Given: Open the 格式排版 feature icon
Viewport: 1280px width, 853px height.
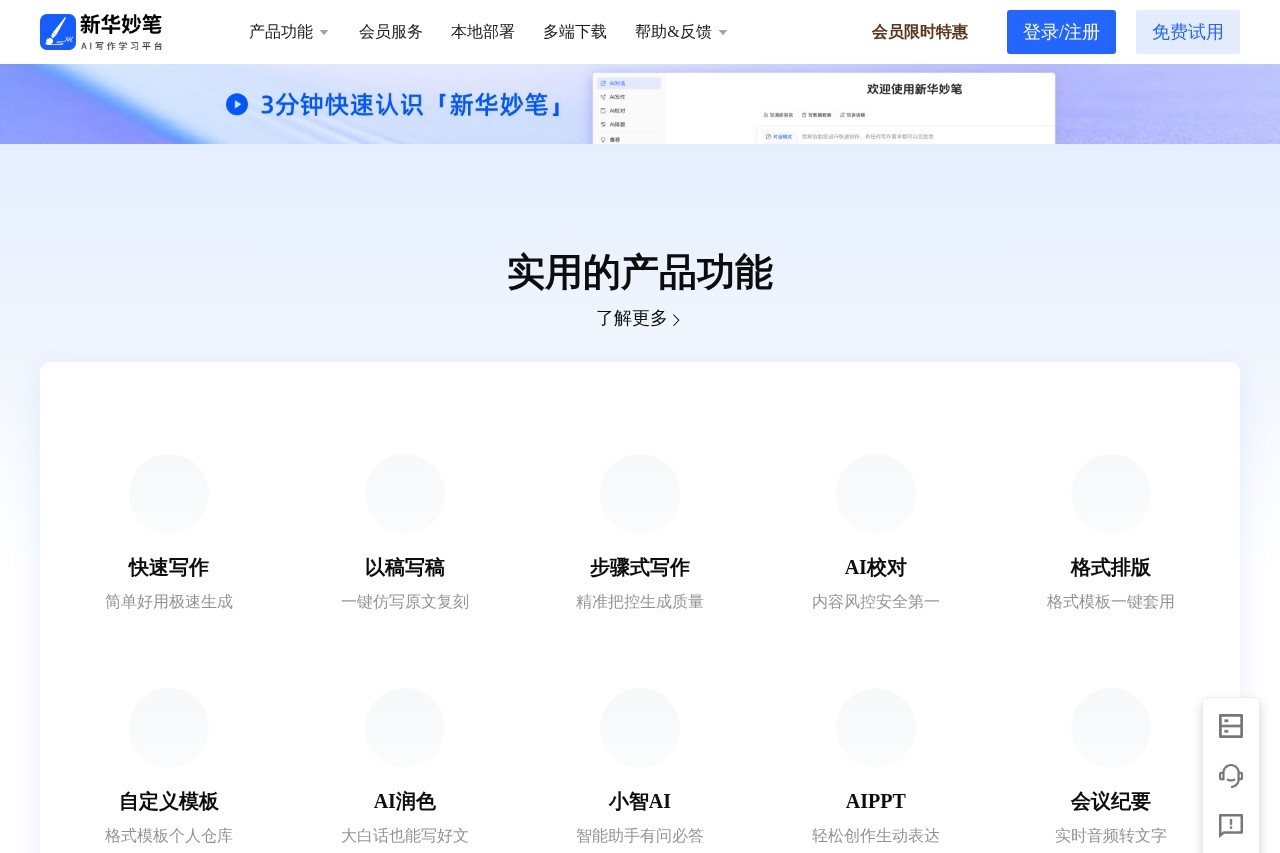Looking at the screenshot, I should pyautogui.click(x=1111, y=493).
